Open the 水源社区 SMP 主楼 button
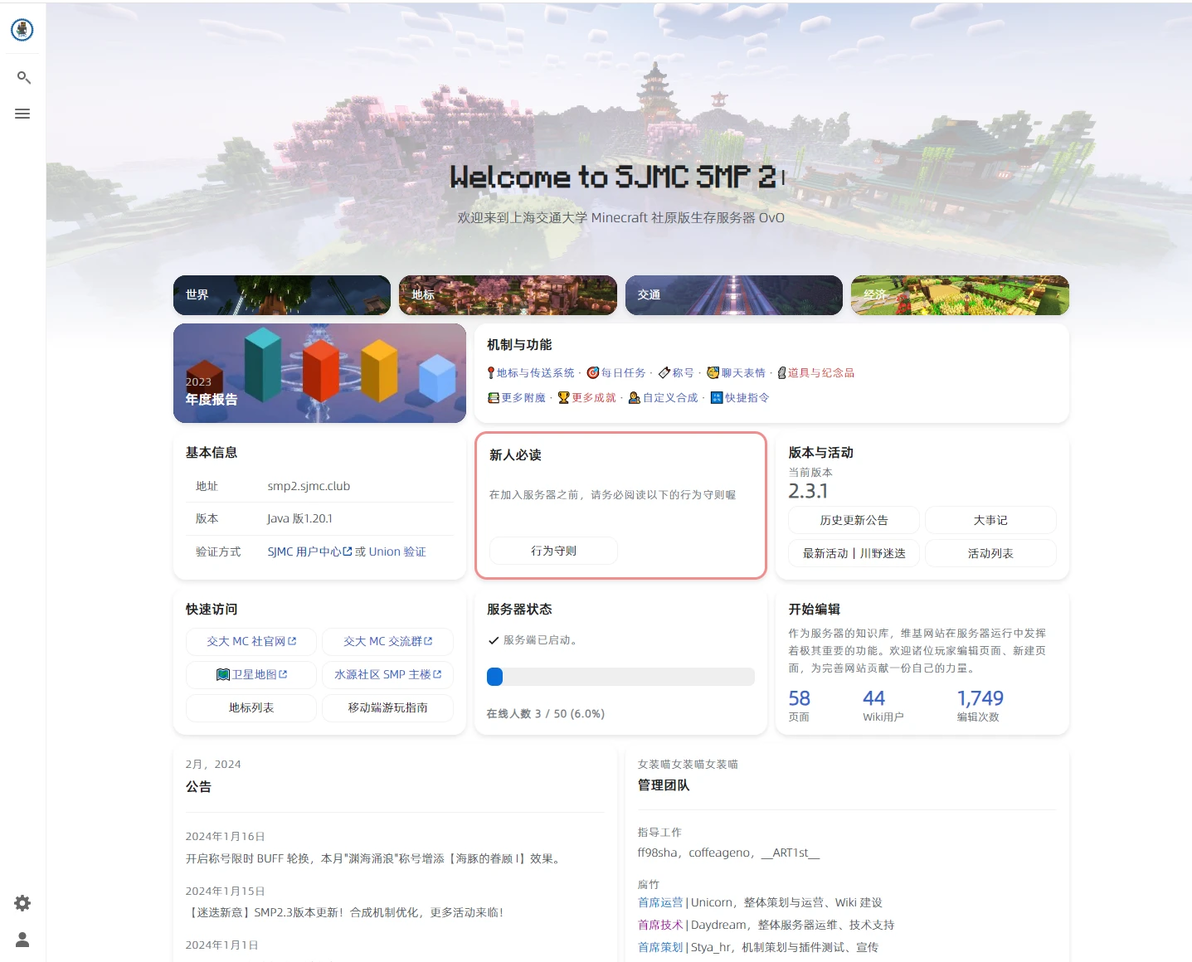This screenshot has width=1192, height=962. tap(388, 675)
